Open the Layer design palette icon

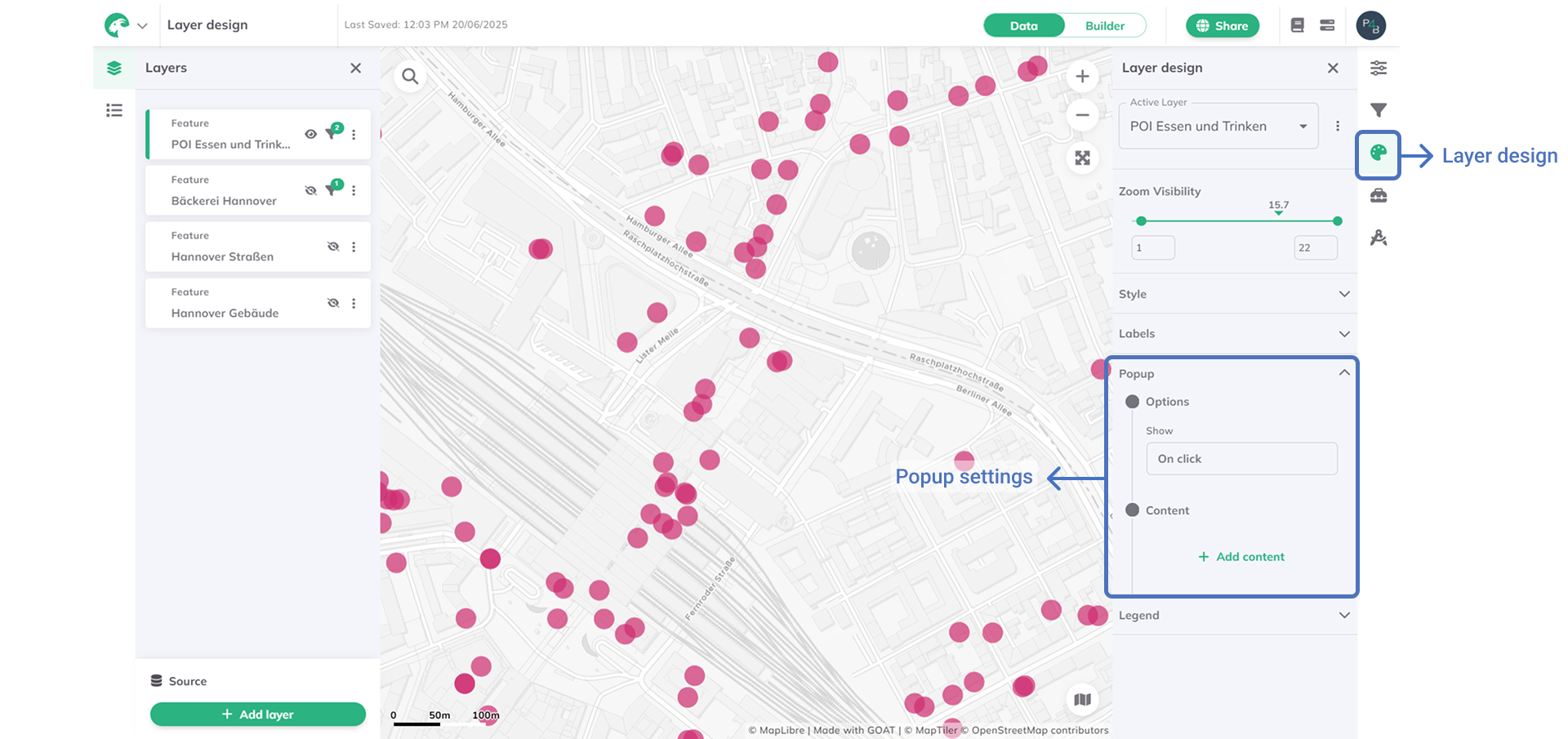tap(1379, 154)
